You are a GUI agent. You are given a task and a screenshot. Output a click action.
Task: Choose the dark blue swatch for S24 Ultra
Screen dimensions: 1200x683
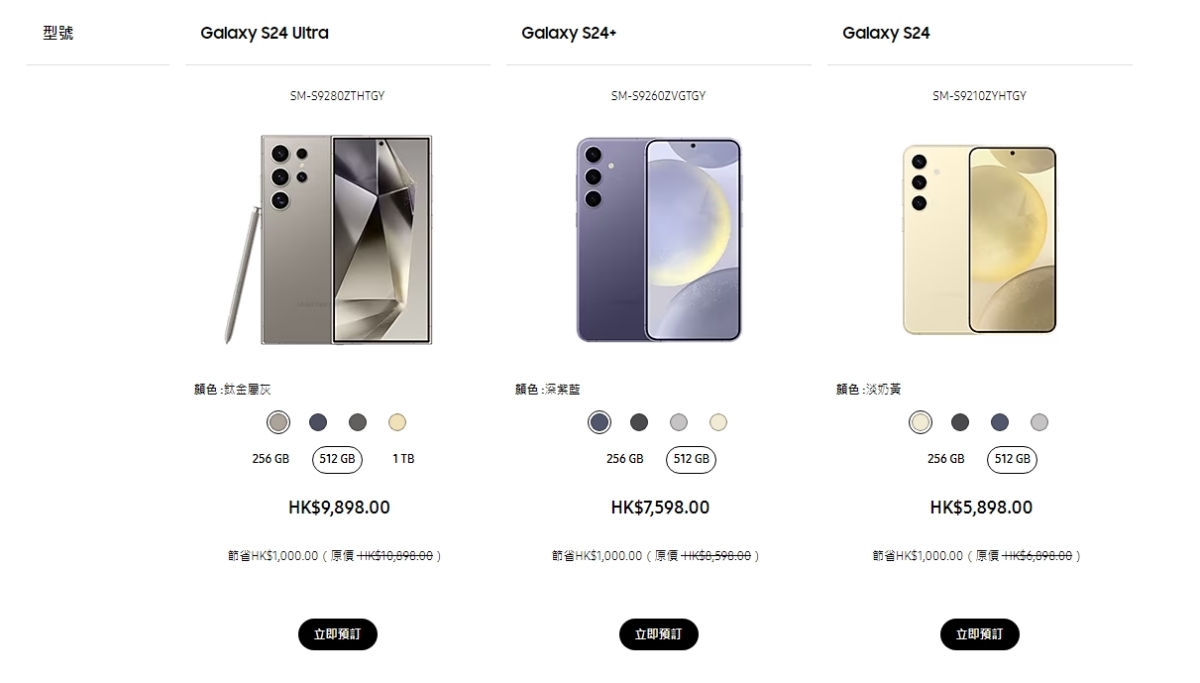318,422
